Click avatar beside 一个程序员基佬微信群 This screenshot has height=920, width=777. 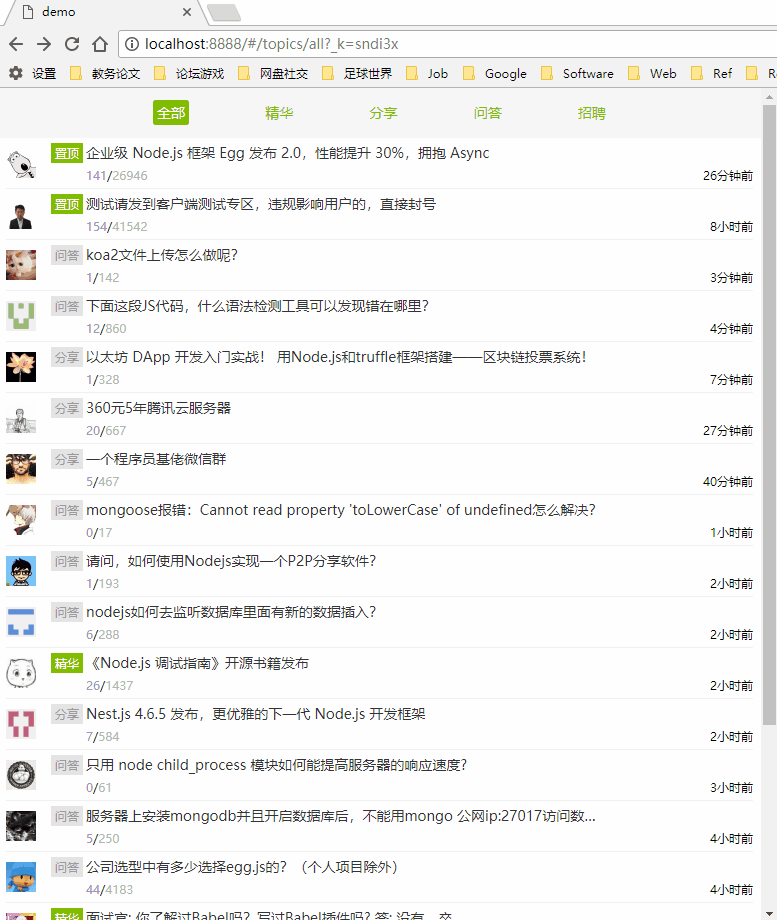coord(21,469)
